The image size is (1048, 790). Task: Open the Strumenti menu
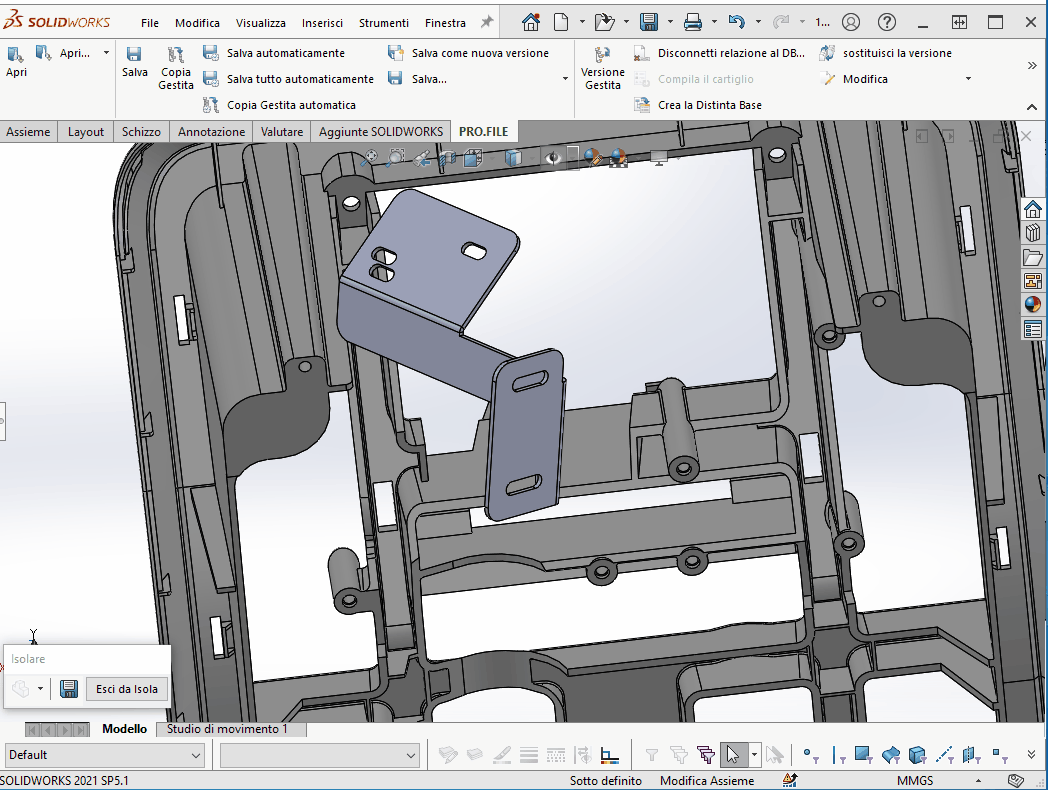[384, 22]
